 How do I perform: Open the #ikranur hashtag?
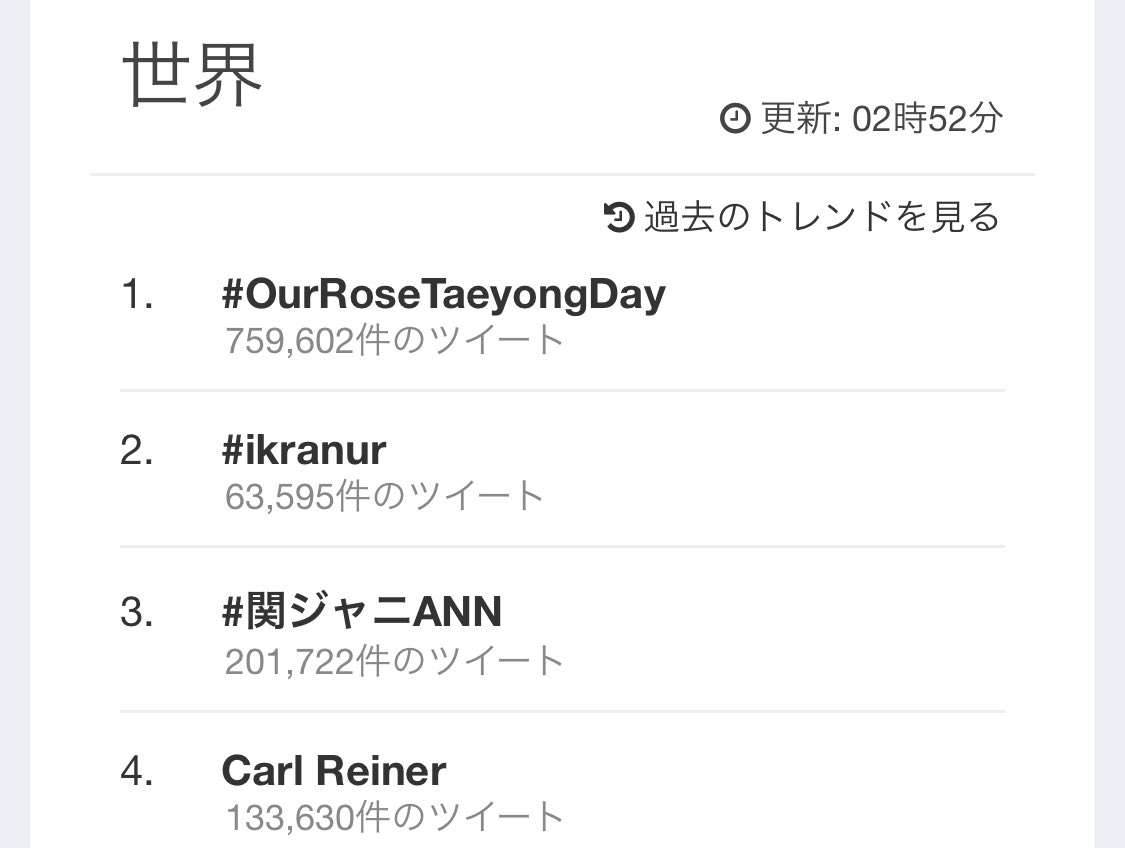(x=304, y=451)
